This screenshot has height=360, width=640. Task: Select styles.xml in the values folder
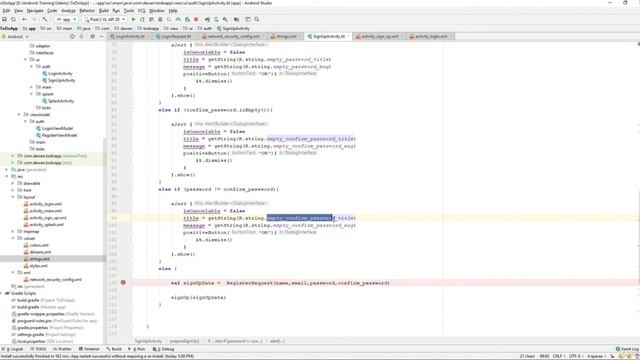pyautogui.click(x=36, y=266)
